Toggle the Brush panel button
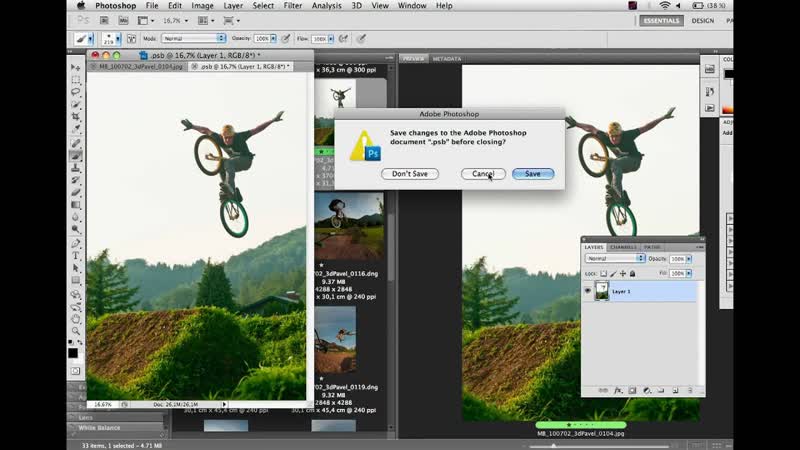Viewport: 800px width, 450px height. pyautogui.click(x=131, y=39)
